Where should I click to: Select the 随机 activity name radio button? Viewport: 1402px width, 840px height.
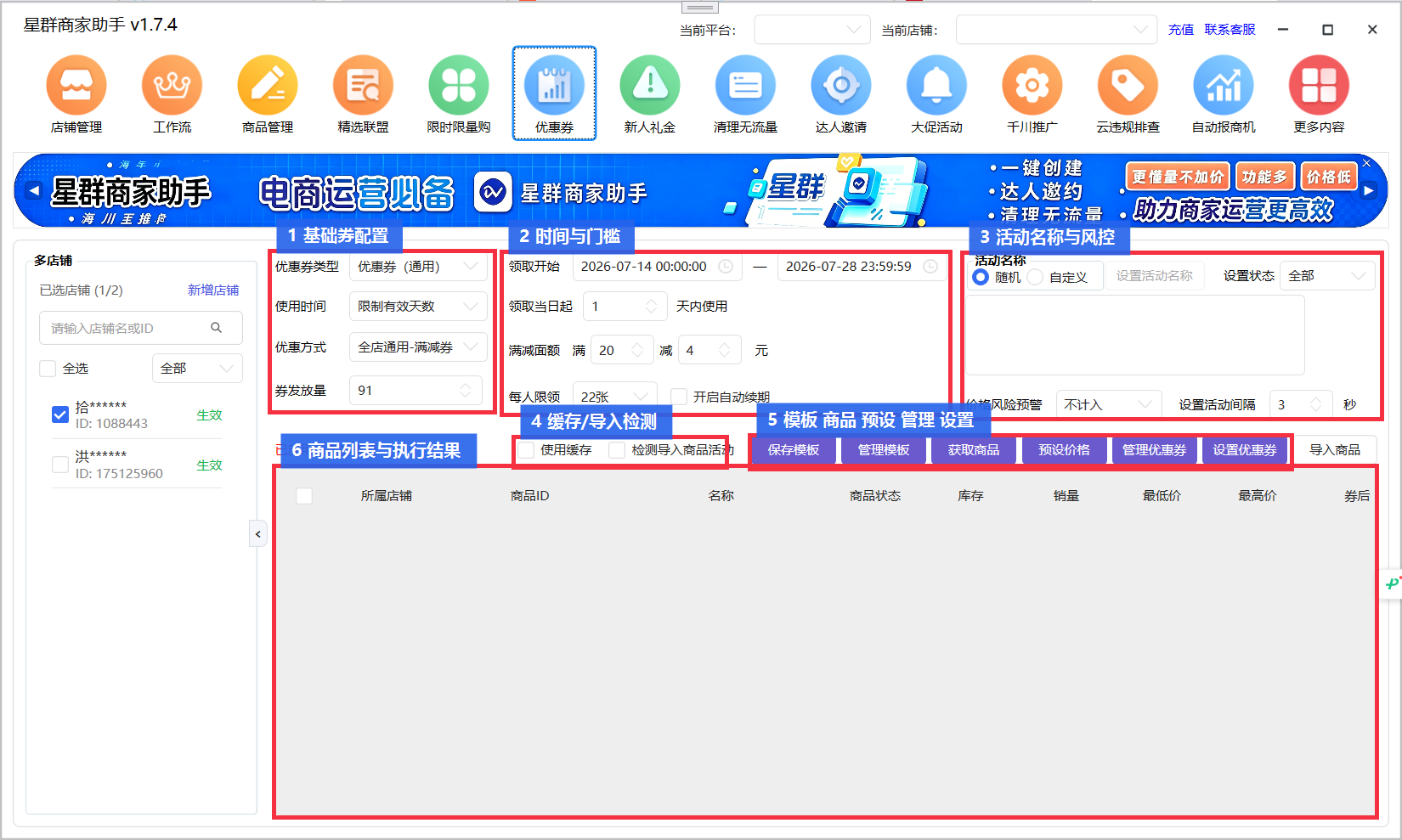click(981, 277)
